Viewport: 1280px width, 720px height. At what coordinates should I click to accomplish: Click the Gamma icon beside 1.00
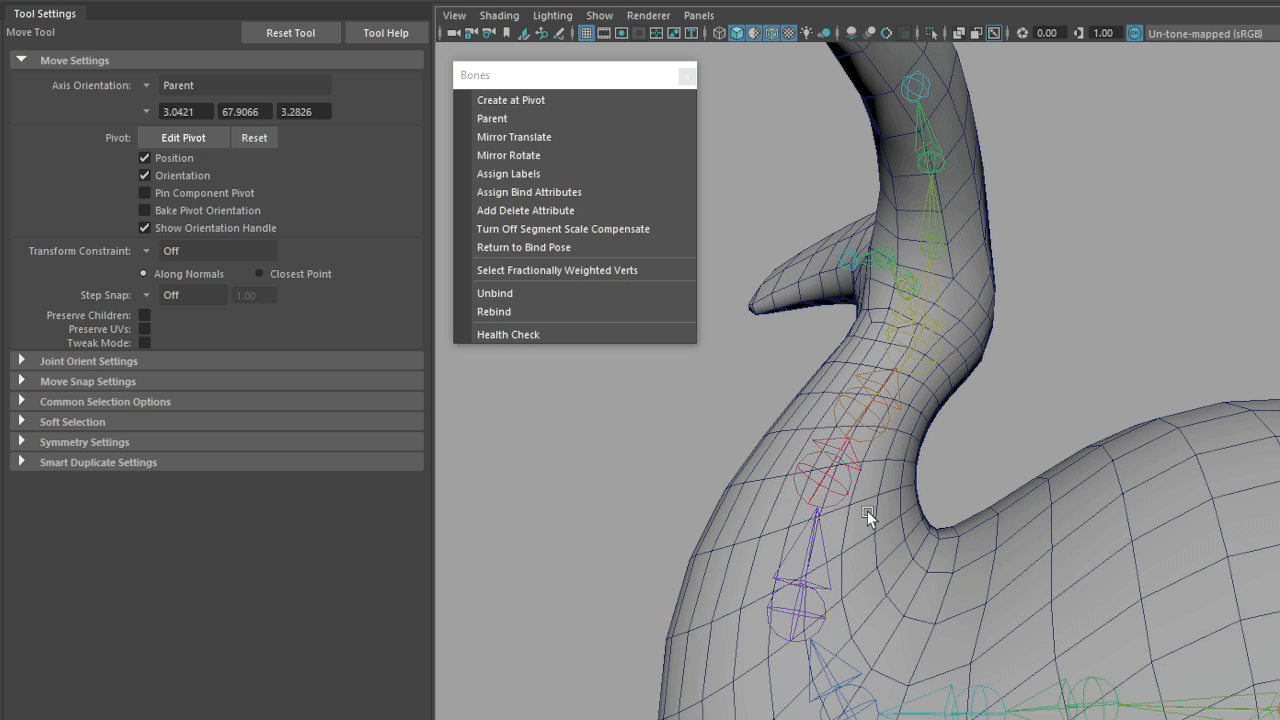[1078, 33]
